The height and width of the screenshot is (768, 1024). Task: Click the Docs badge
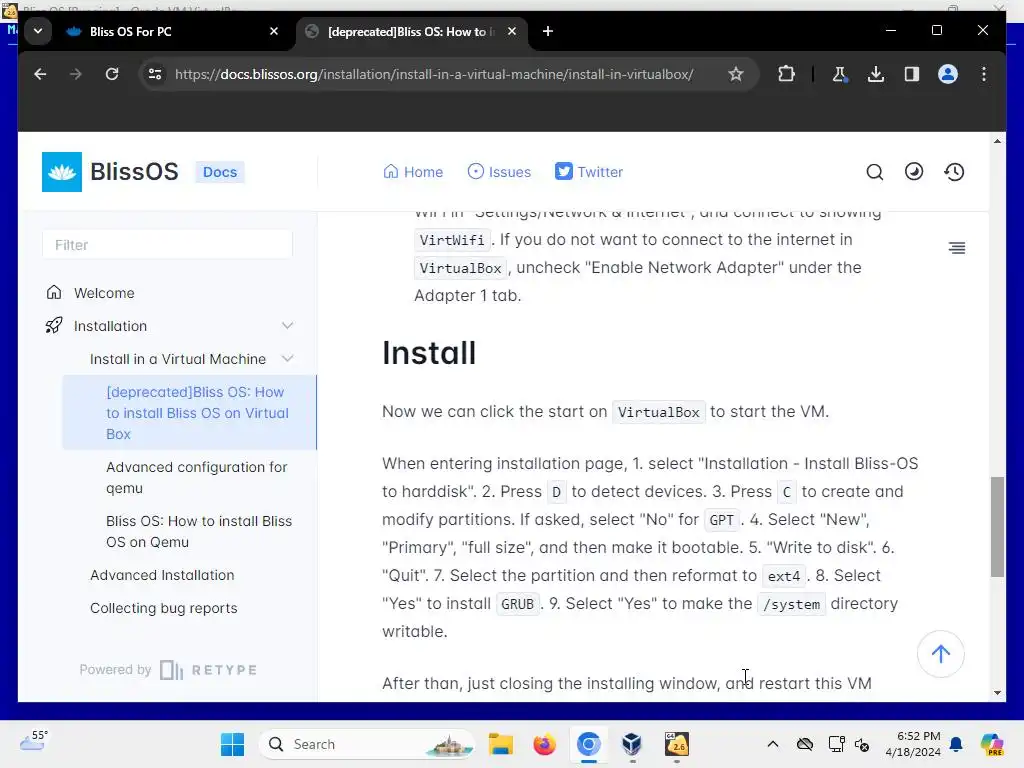click(219, 172)
